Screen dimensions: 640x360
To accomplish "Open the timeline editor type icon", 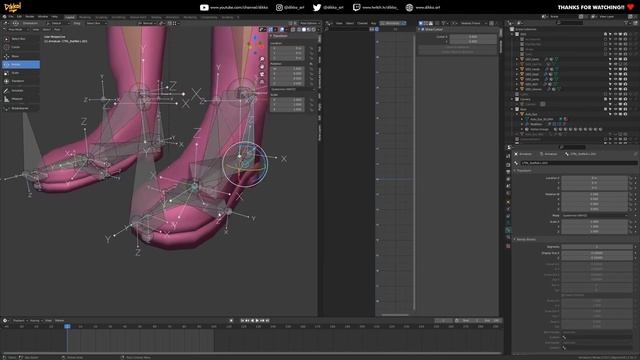I will click(x=5, y=321).
